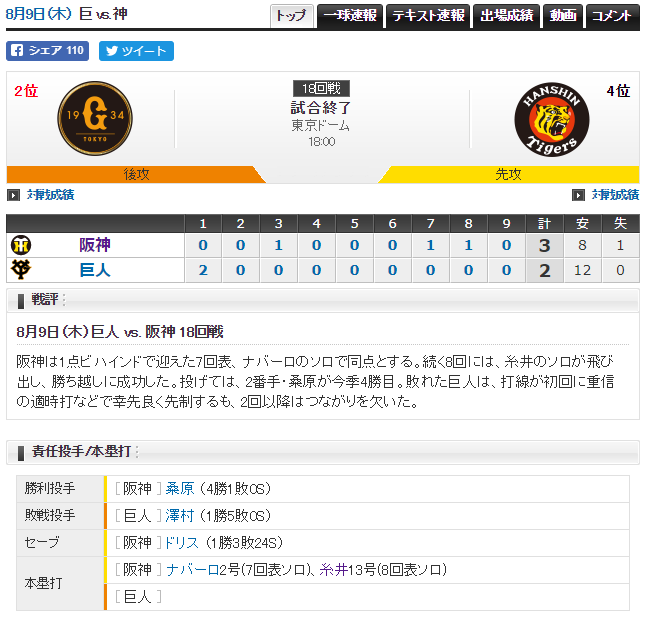Click Hanshin's 3rd inning score 1

point(279,245)
